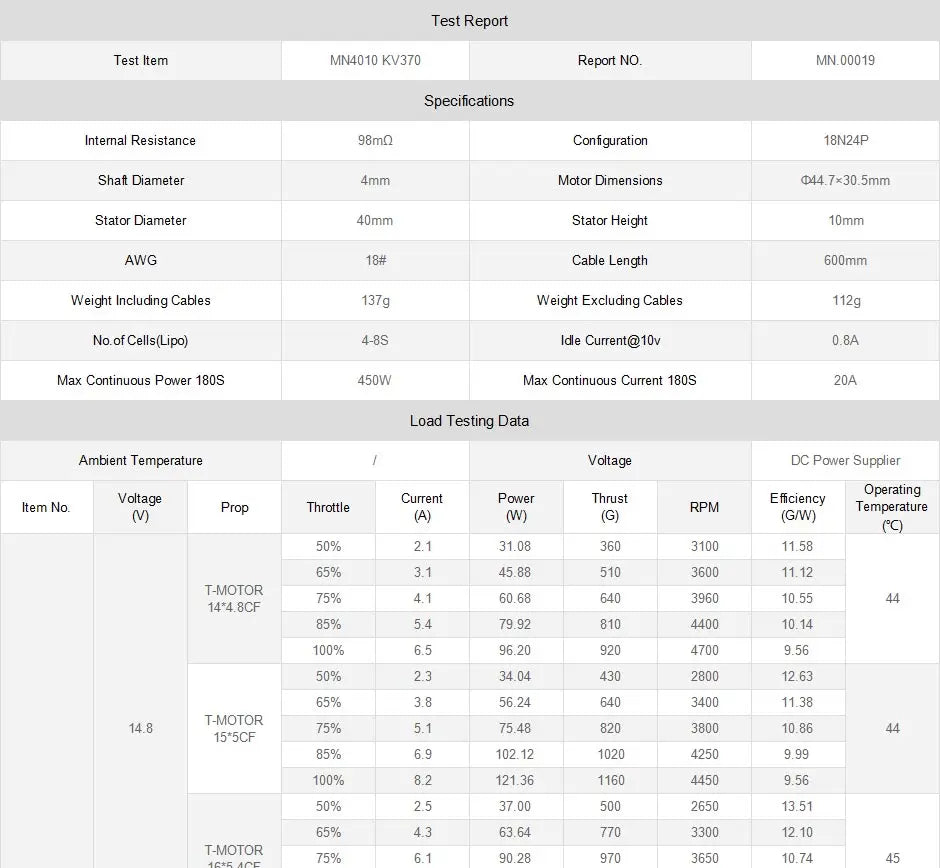The width and height of the screenshot is (940, 868).
Task: Click the Efficiency (G/W) column header
Action: point(797,507)
